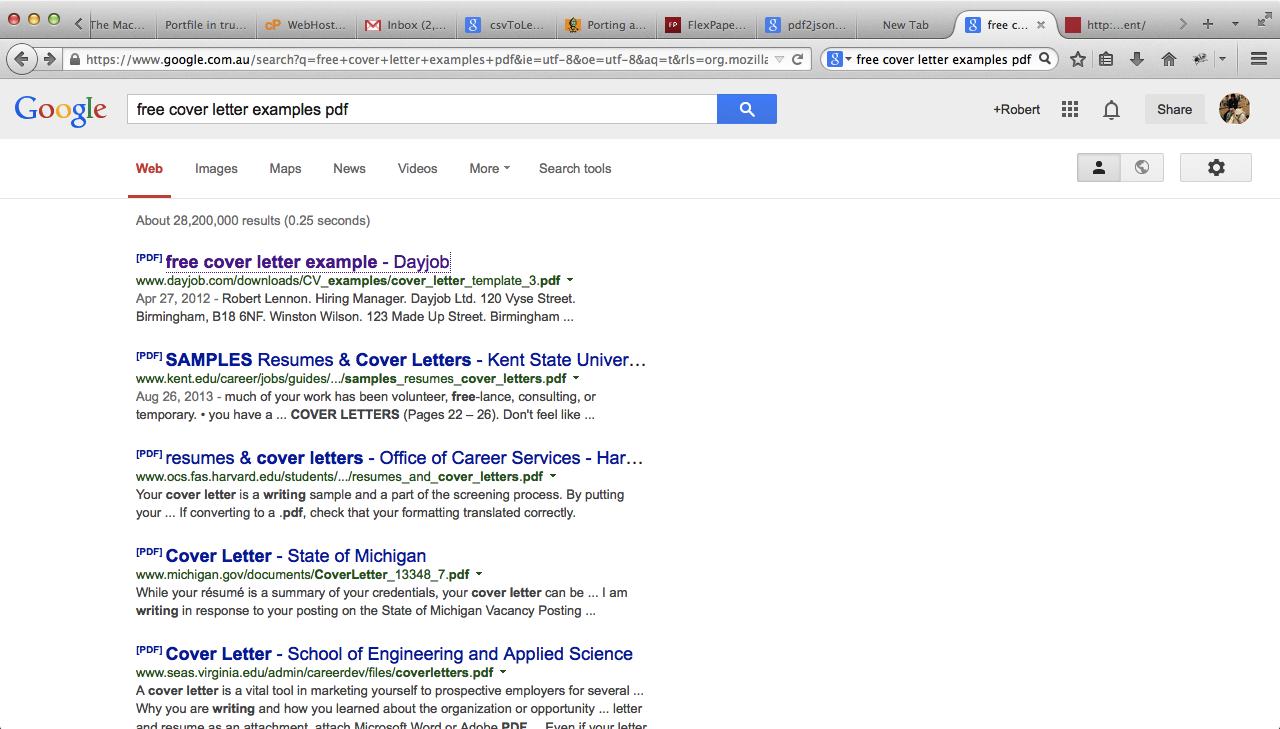Open the Harvard result options arrow

pyautogui.click(x=553, y=477)
